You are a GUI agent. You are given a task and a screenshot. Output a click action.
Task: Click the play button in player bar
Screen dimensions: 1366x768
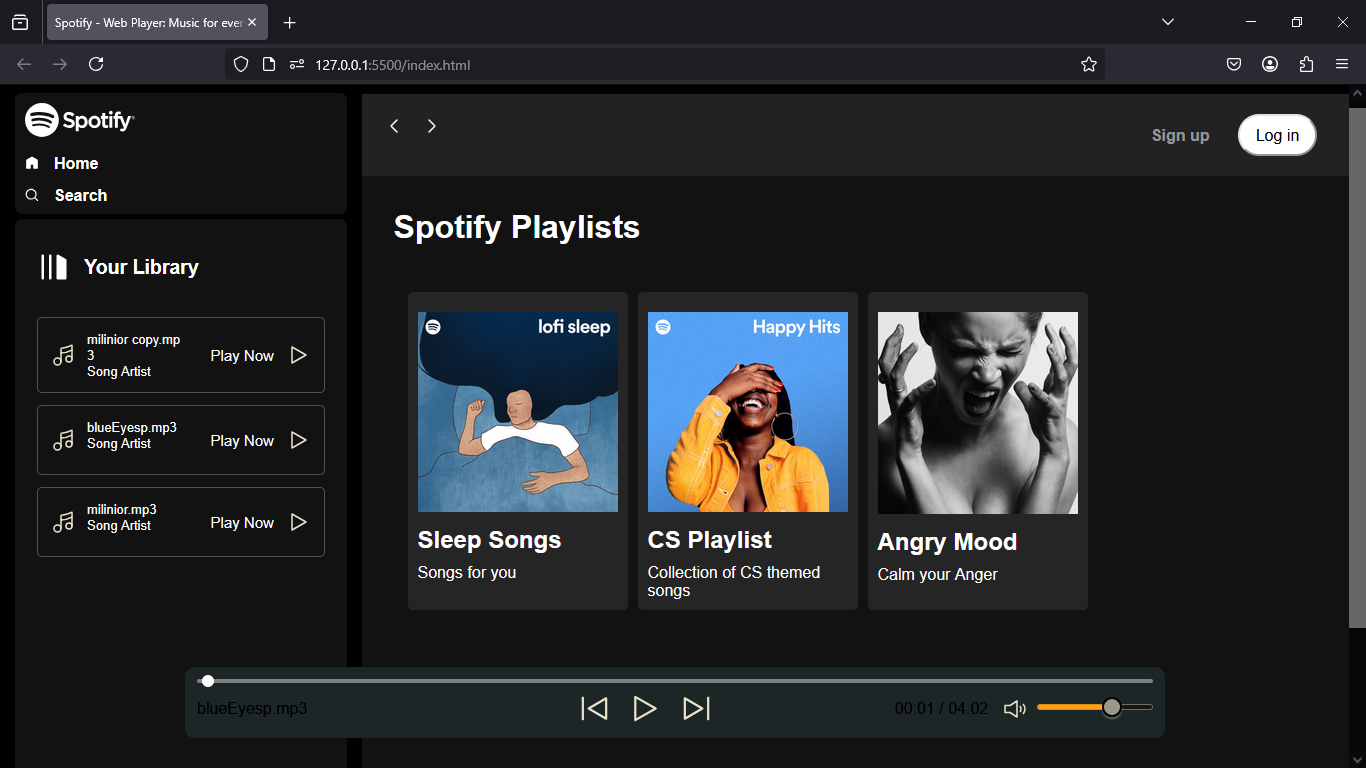[x=645, y=709]
